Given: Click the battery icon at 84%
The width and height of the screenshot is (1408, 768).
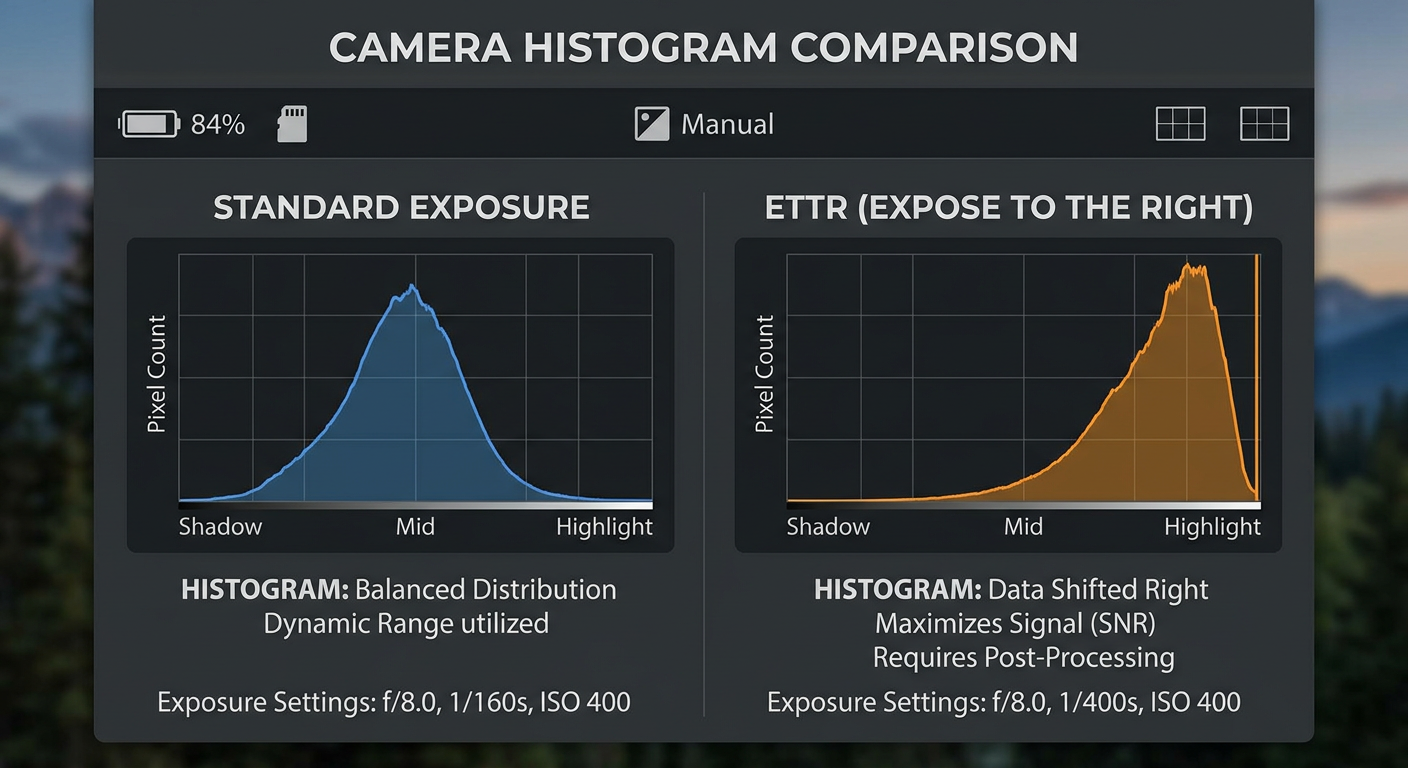Looking at the screenshot, I should pos(149,124).
